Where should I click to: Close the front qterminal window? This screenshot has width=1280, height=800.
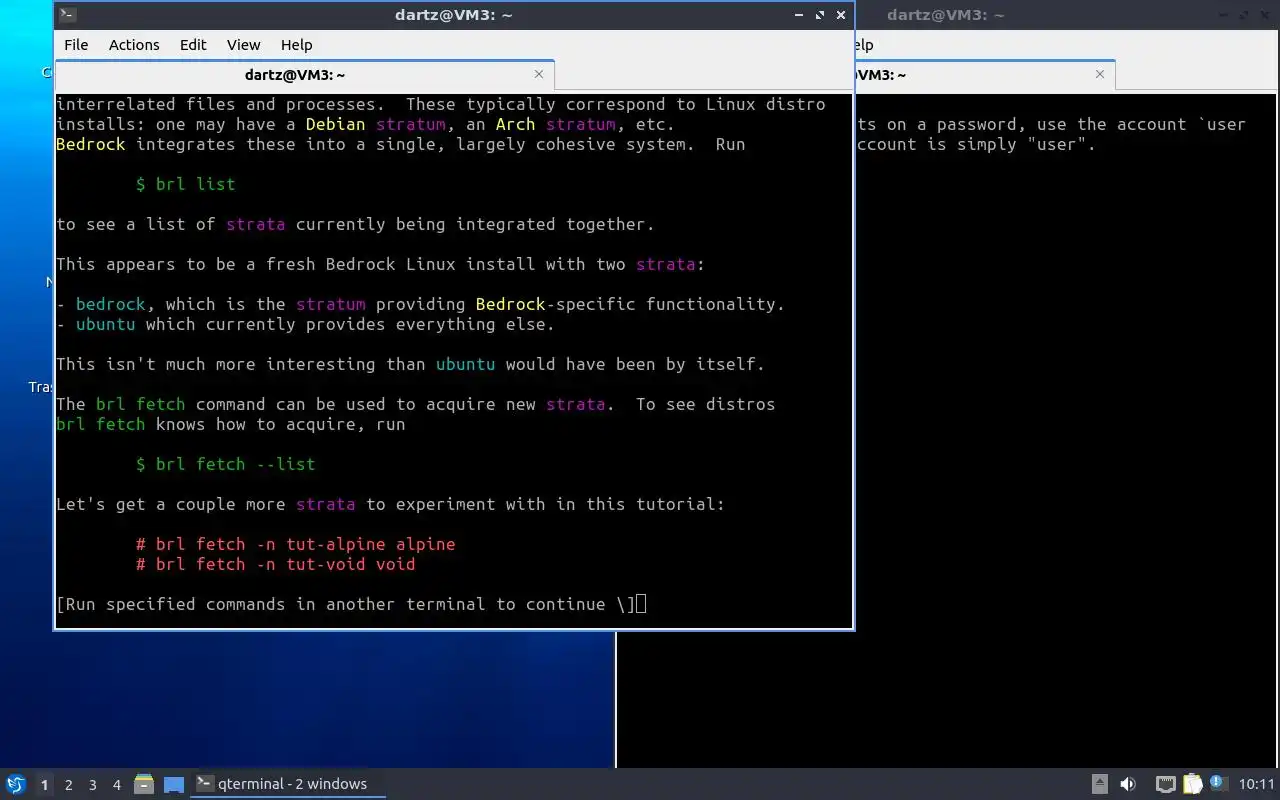pos(841,15)
